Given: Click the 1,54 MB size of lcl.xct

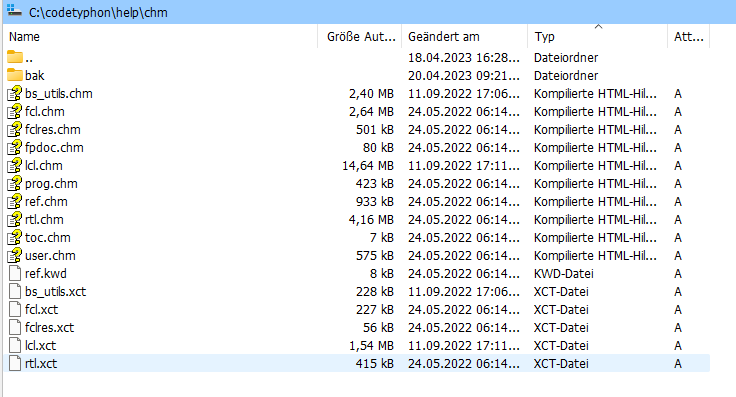Looking at the screenshot, I should tap(371, 345).
